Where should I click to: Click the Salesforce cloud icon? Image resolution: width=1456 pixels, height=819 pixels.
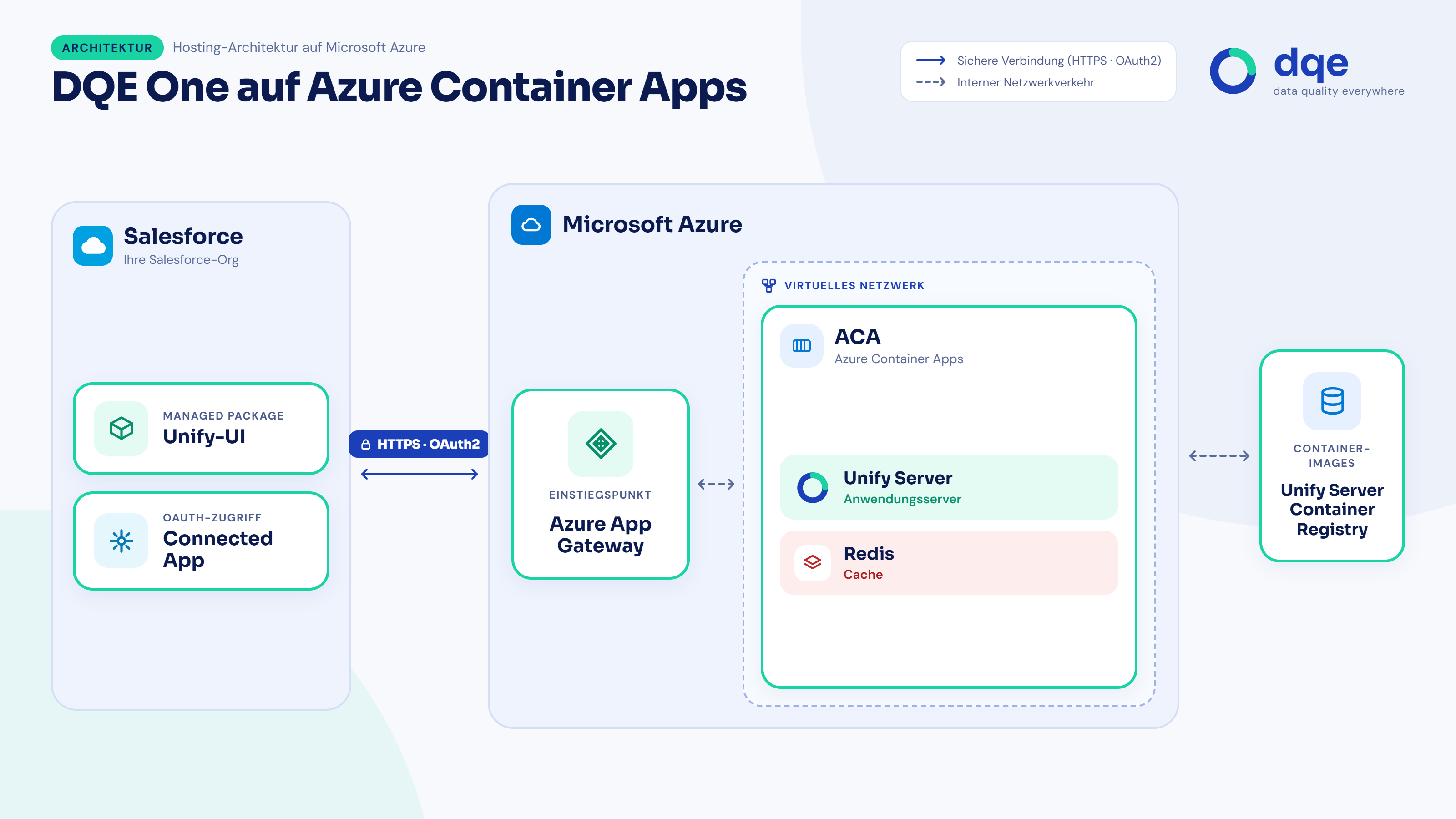(x=93, y=246)
